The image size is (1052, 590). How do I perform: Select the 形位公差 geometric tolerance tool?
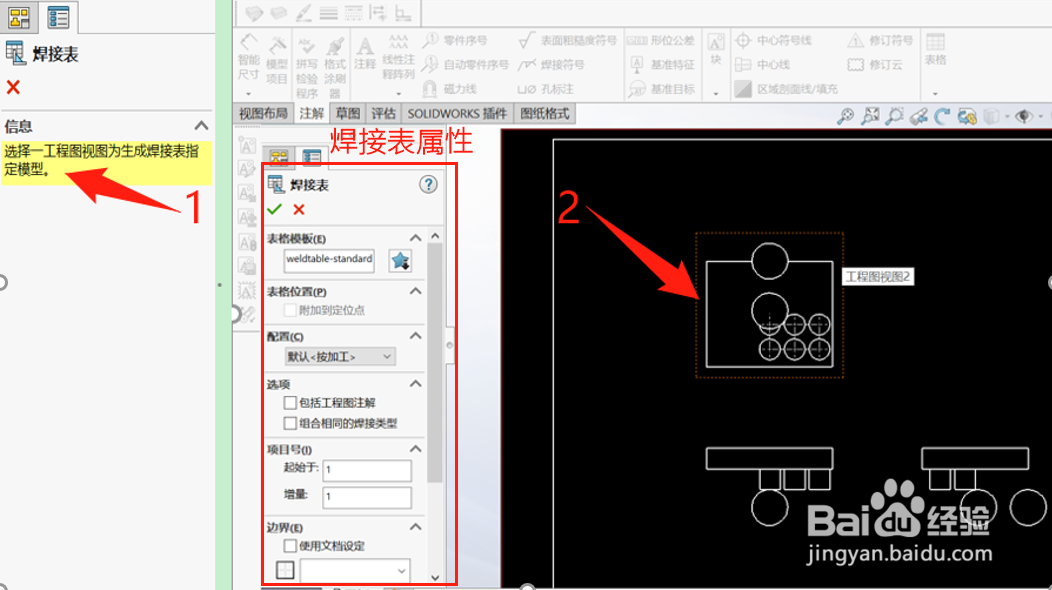tap(663, 40)
